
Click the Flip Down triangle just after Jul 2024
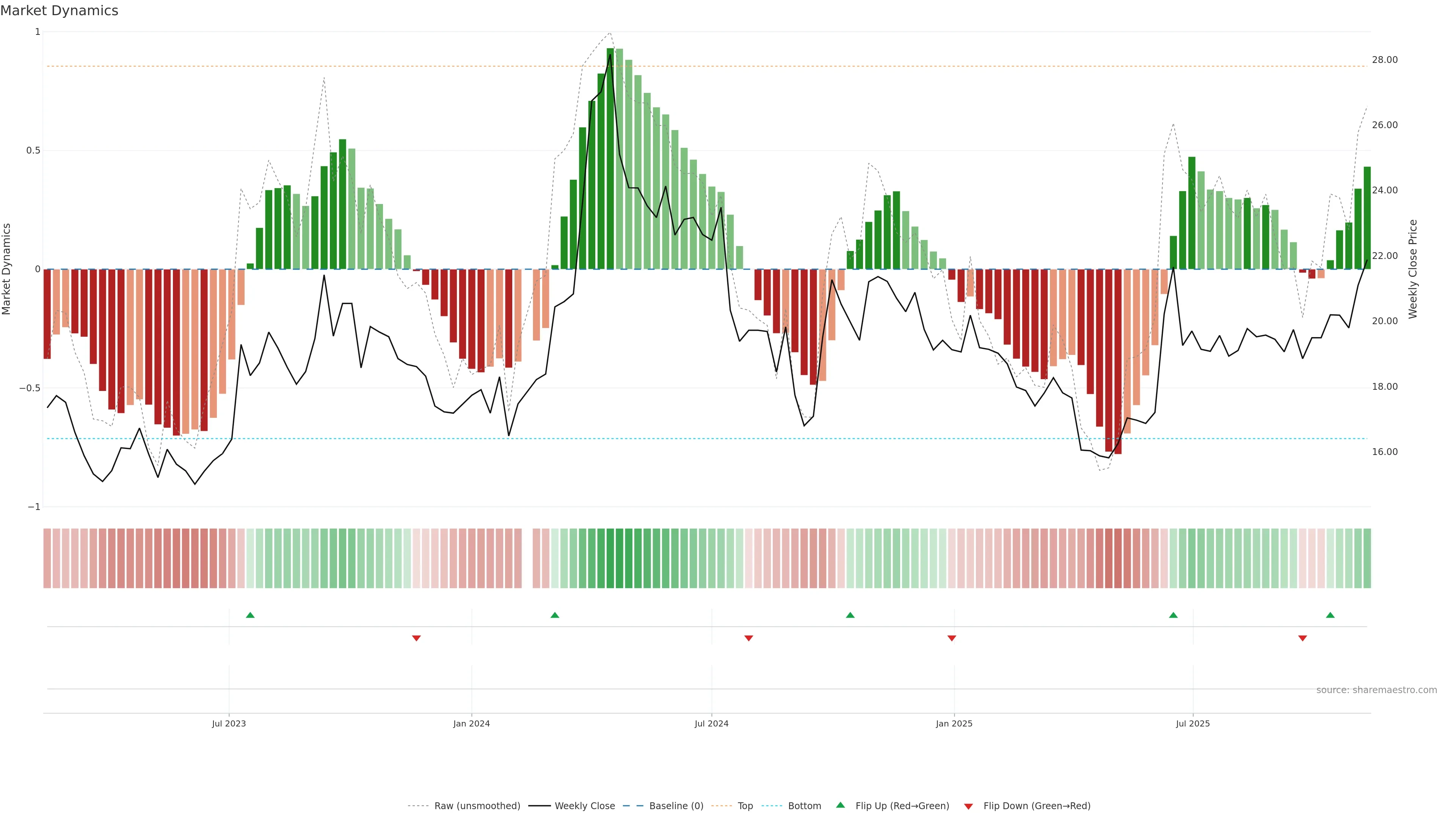[x=748, y=638]
